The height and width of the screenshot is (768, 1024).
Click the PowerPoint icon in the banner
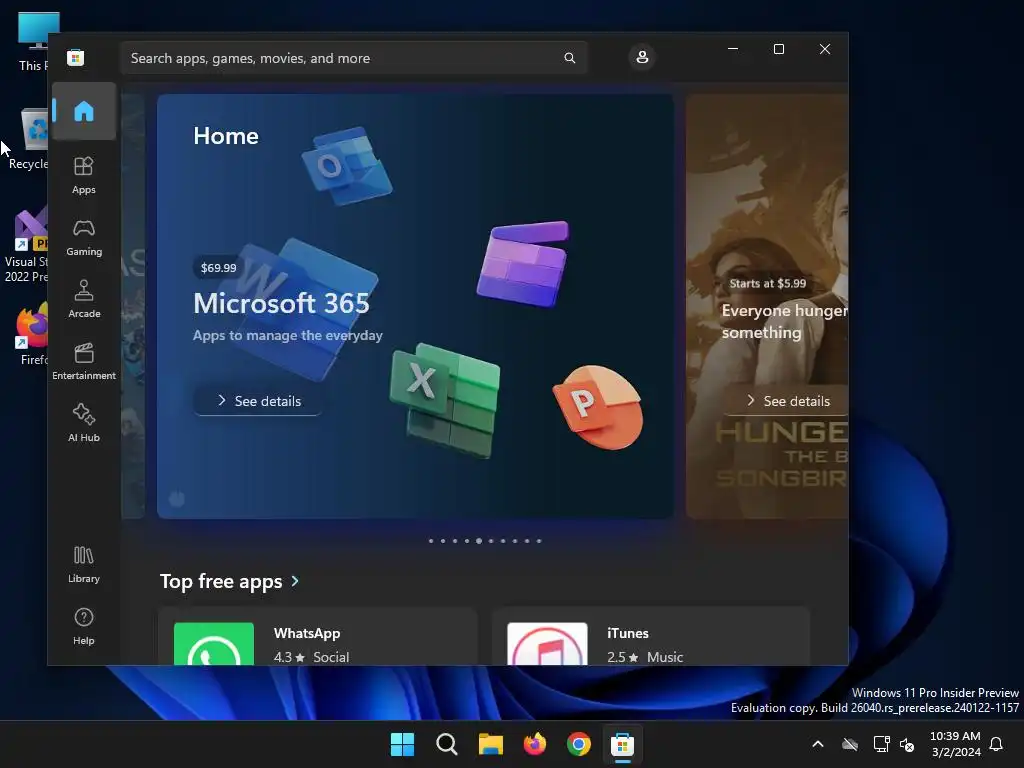tap(598, 408)
